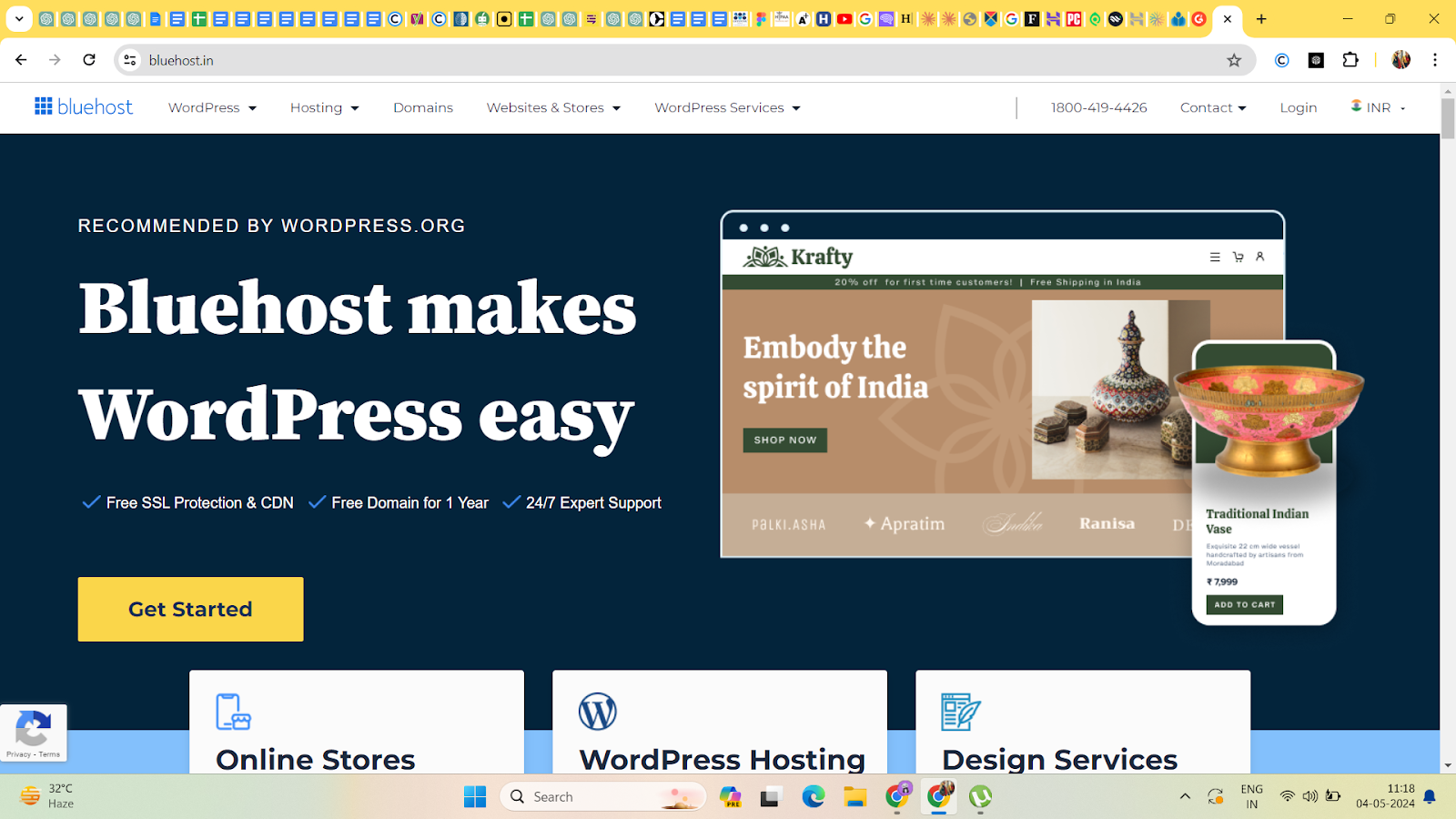Screen dimensions: 1456x819
Task: Call number 1800-419-4426 link
Action: click(x=1099, y=107)
